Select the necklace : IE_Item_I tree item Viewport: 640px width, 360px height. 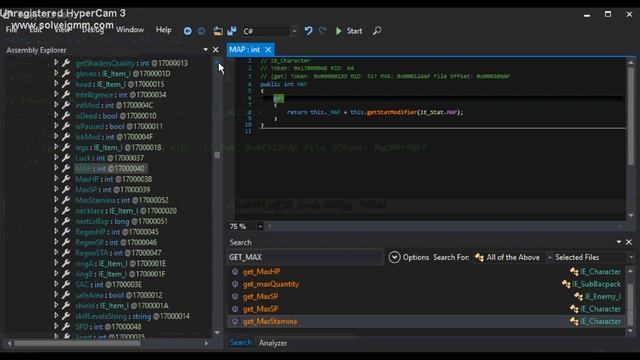(x=126, y=211)
